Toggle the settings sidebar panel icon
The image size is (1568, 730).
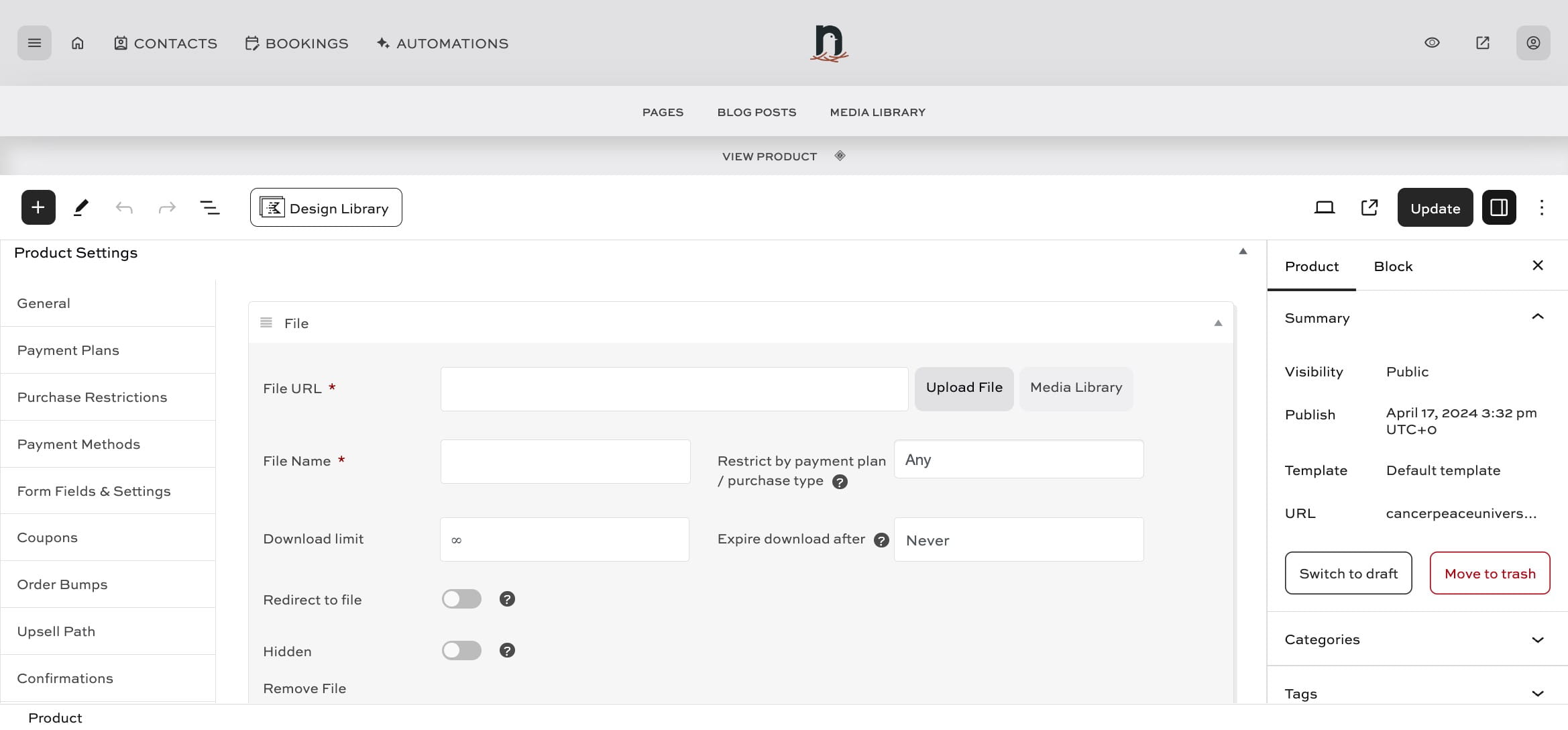tap(1499, 207)
